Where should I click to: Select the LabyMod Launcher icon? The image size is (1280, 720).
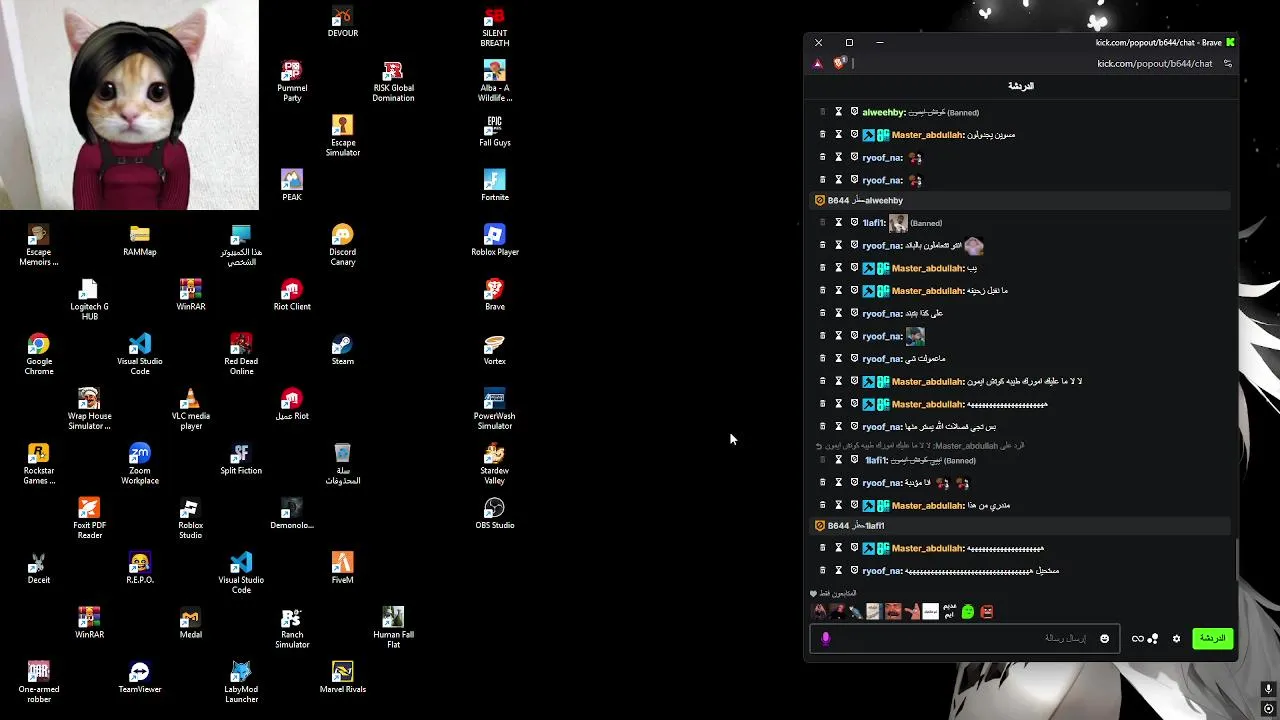(241, 684)
